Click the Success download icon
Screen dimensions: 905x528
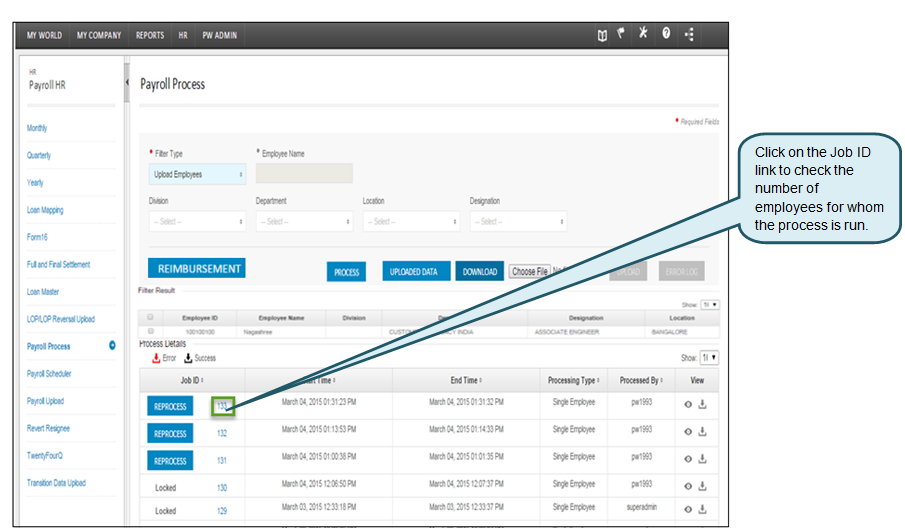click(188, 358)
